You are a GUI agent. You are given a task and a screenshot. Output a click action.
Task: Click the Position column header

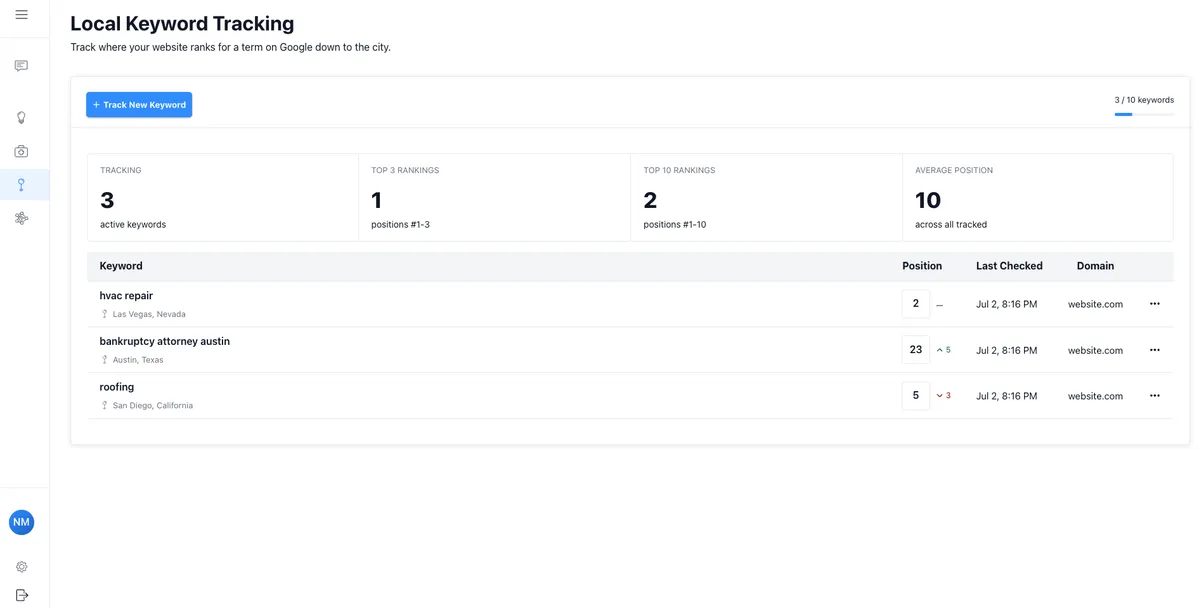922,266
